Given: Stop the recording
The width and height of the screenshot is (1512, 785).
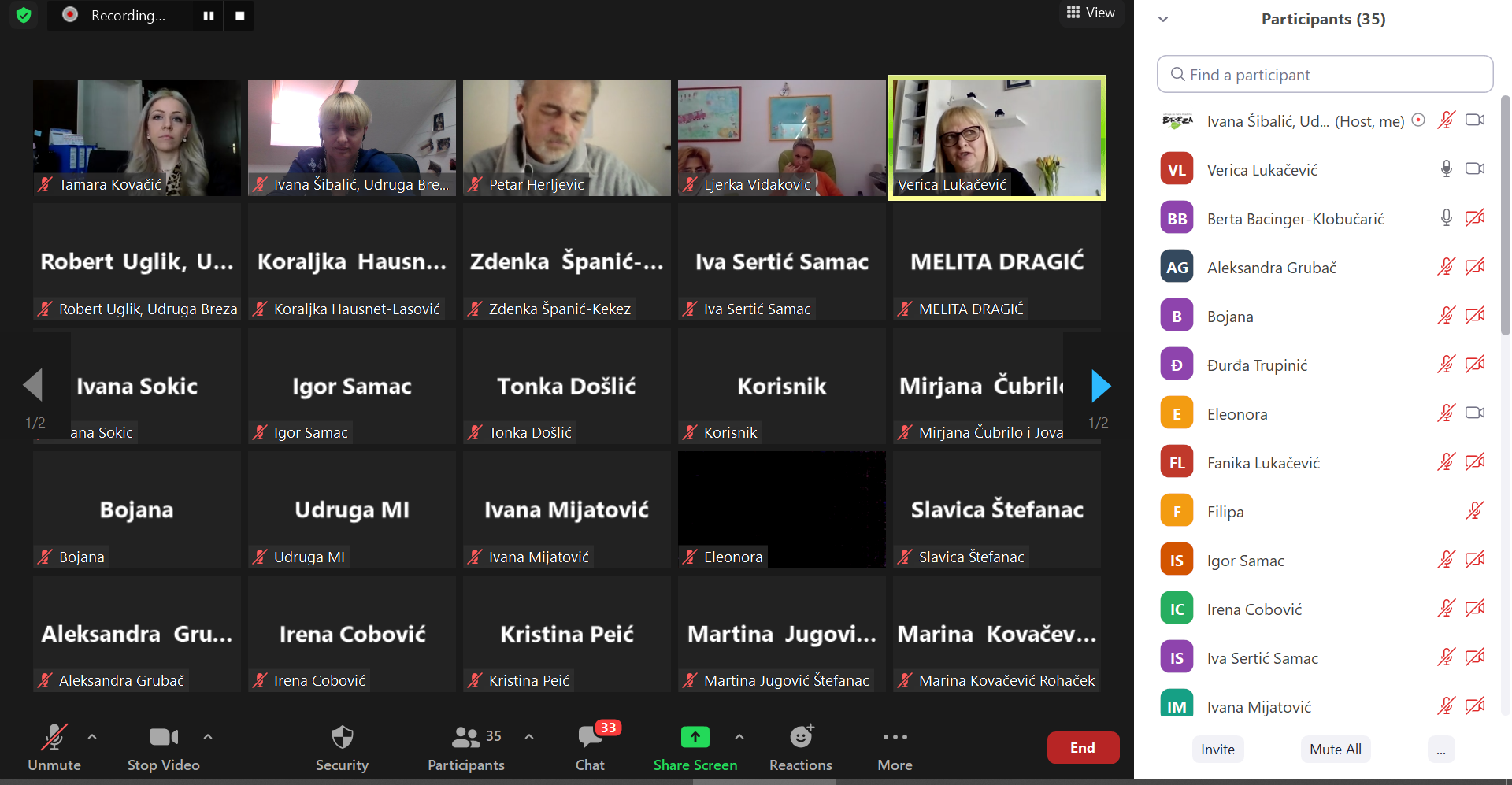Looking at the screenshot, I should 240,16.
